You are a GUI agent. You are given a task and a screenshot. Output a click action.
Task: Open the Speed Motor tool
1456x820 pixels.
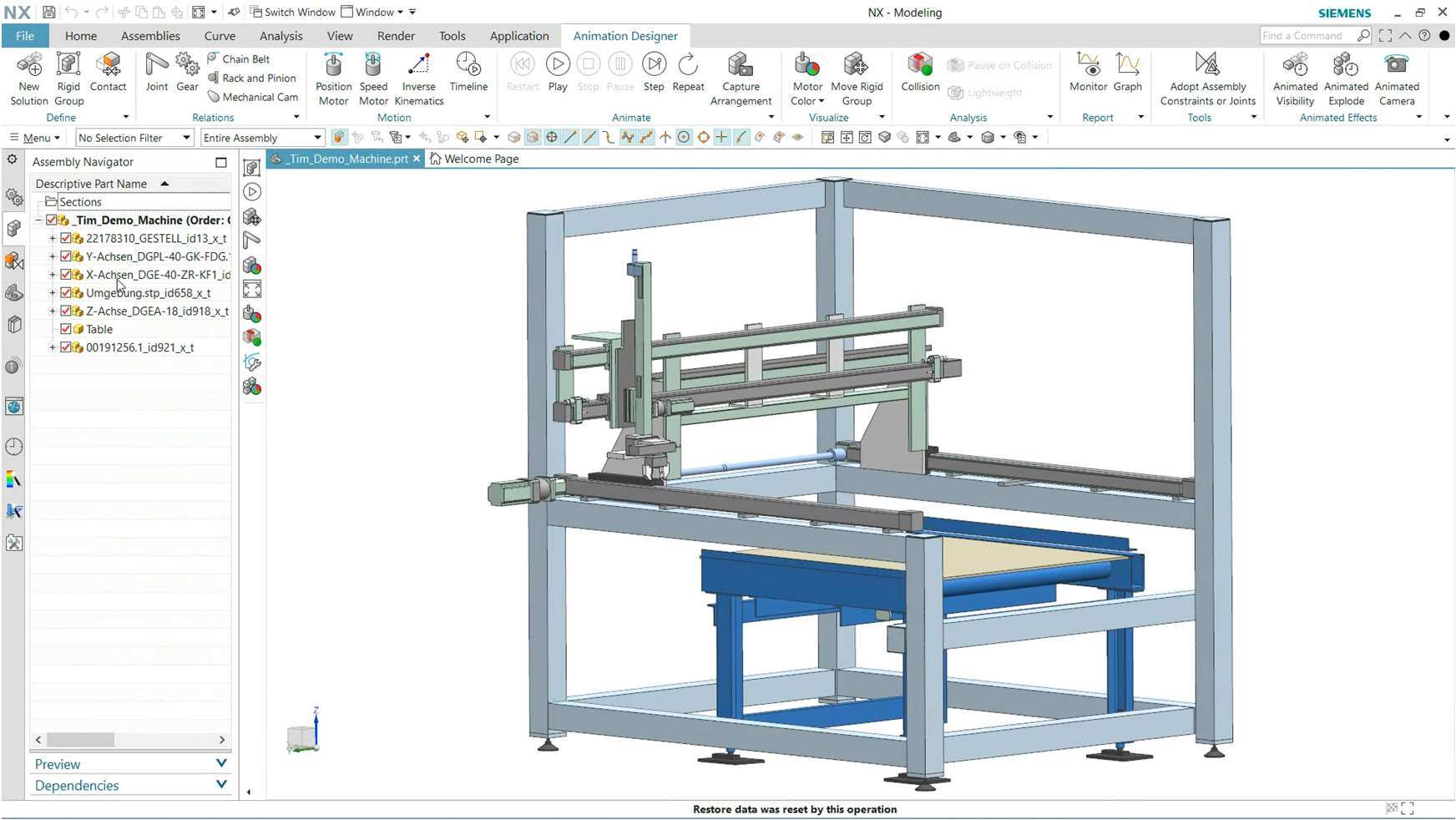(372, 75)
